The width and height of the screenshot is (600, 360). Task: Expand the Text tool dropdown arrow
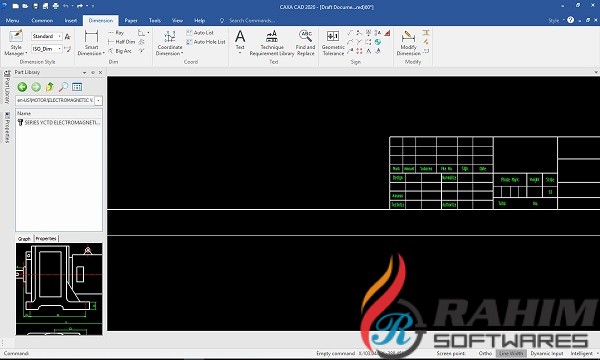(240, 53)
